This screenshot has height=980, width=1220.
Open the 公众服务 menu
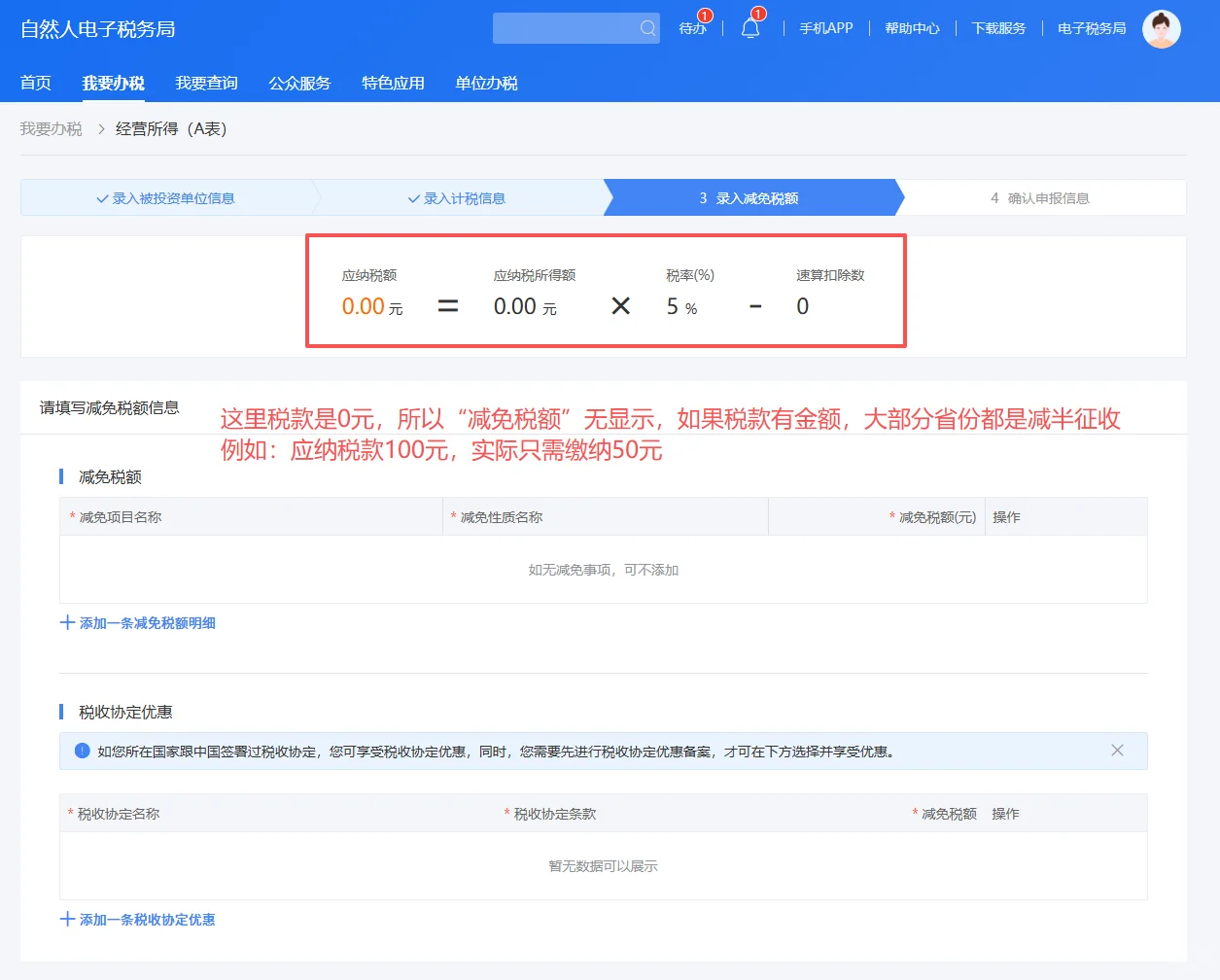click(x=298, y=83)
